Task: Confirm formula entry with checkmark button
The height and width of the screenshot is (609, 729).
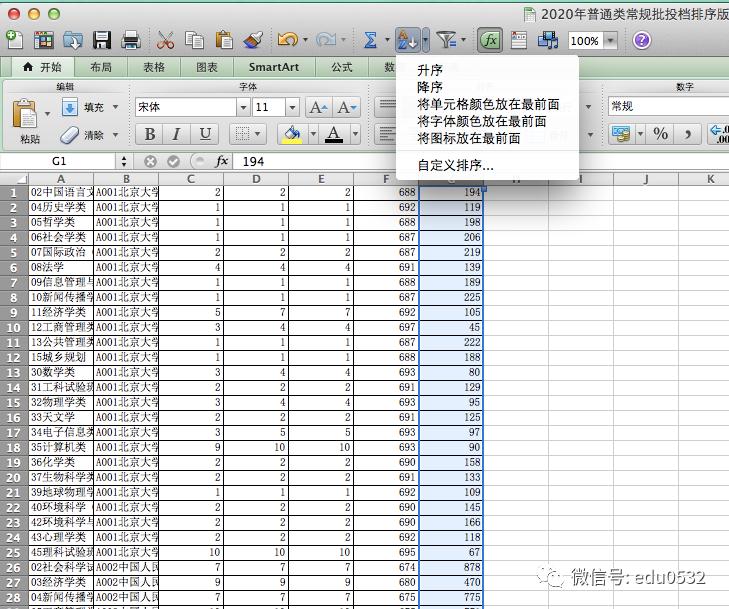Action: pos(173,161)
